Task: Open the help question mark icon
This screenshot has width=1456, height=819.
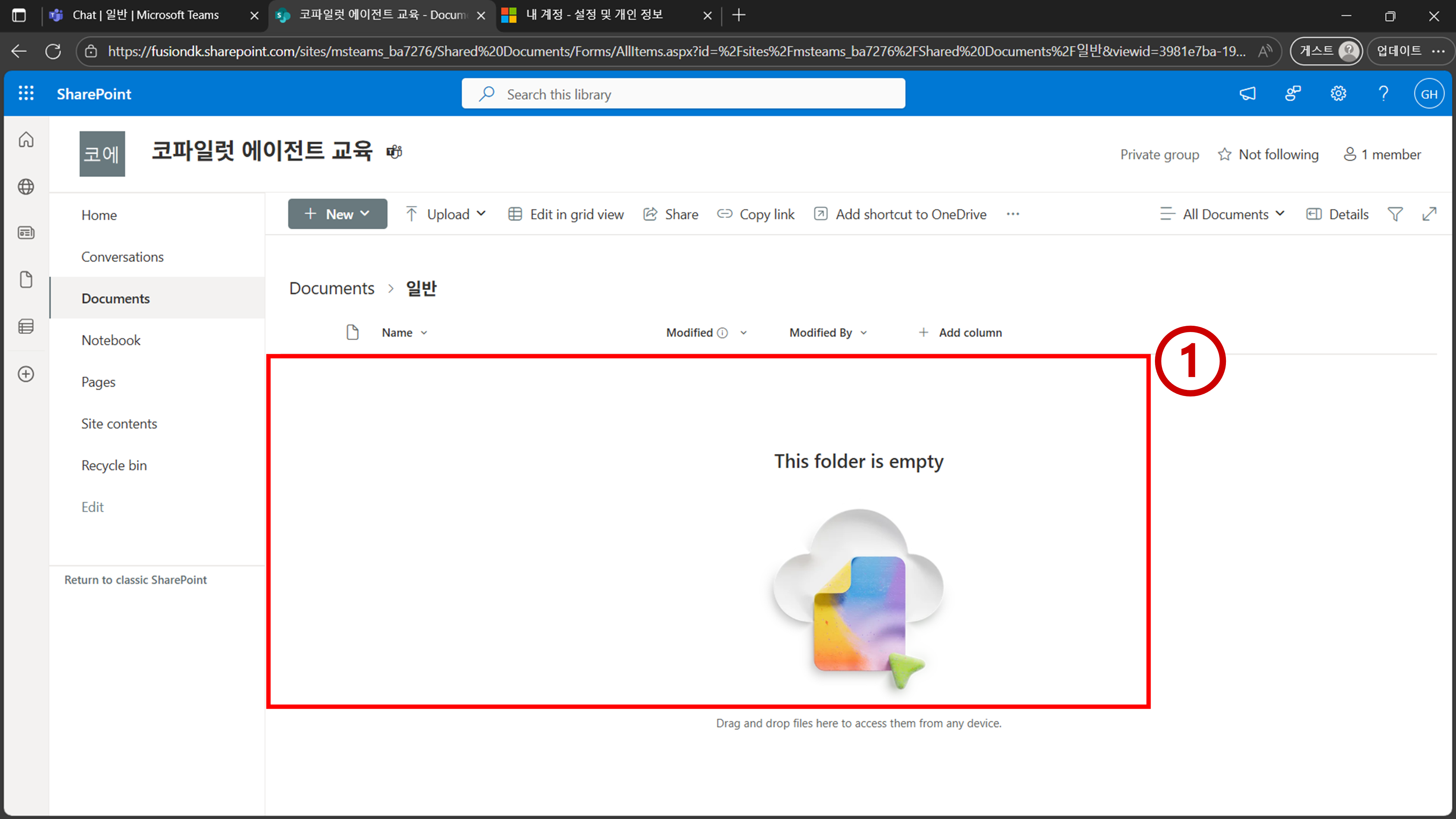Action: [1383, 93]
